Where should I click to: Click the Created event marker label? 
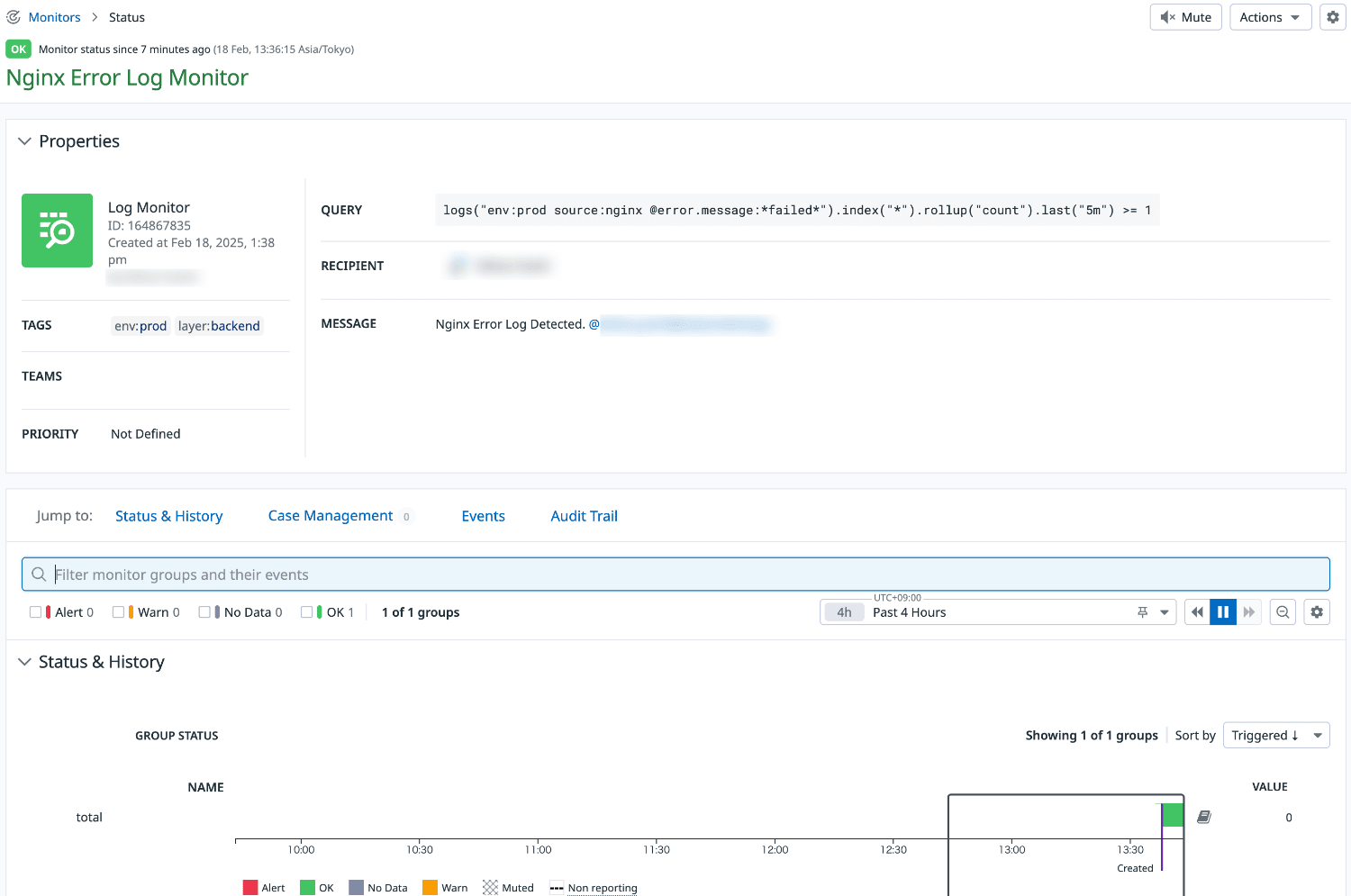pyautogui.click(x=1135, y=868)
